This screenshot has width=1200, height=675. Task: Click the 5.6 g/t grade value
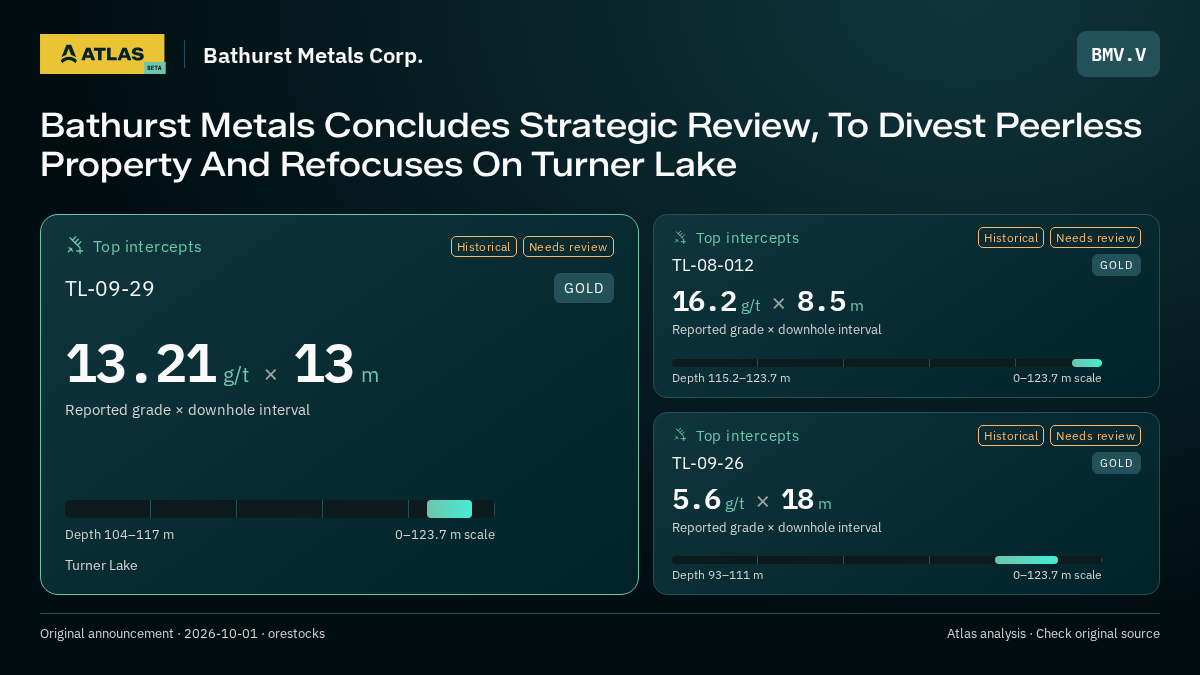[x=708, y=500]
